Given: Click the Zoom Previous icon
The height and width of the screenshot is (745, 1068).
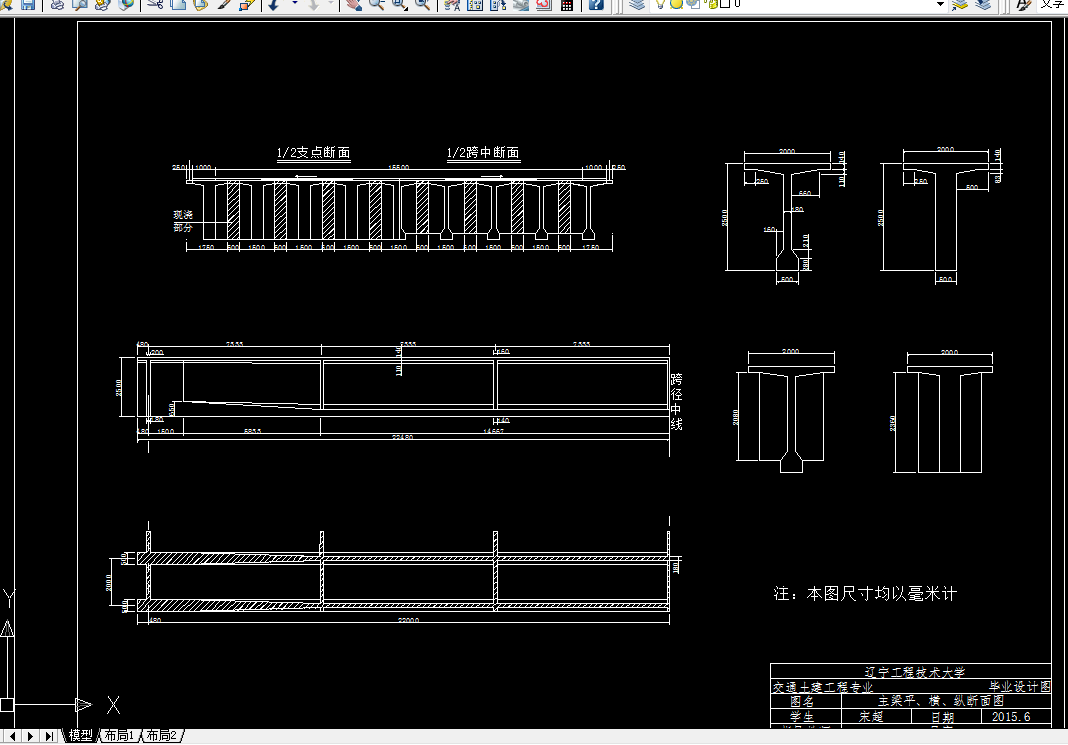Looking at the screenshot, I should [x=422, y=5].
